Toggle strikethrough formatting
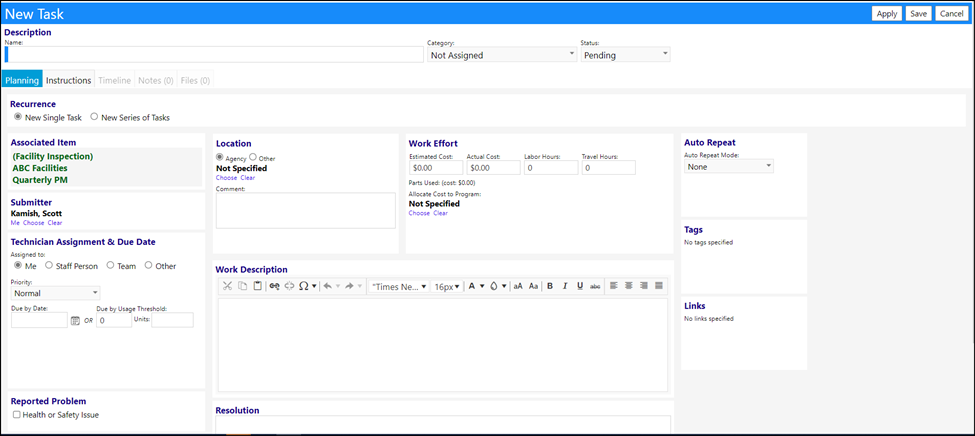Screen dimensions: 975x436 click(595, 286)
